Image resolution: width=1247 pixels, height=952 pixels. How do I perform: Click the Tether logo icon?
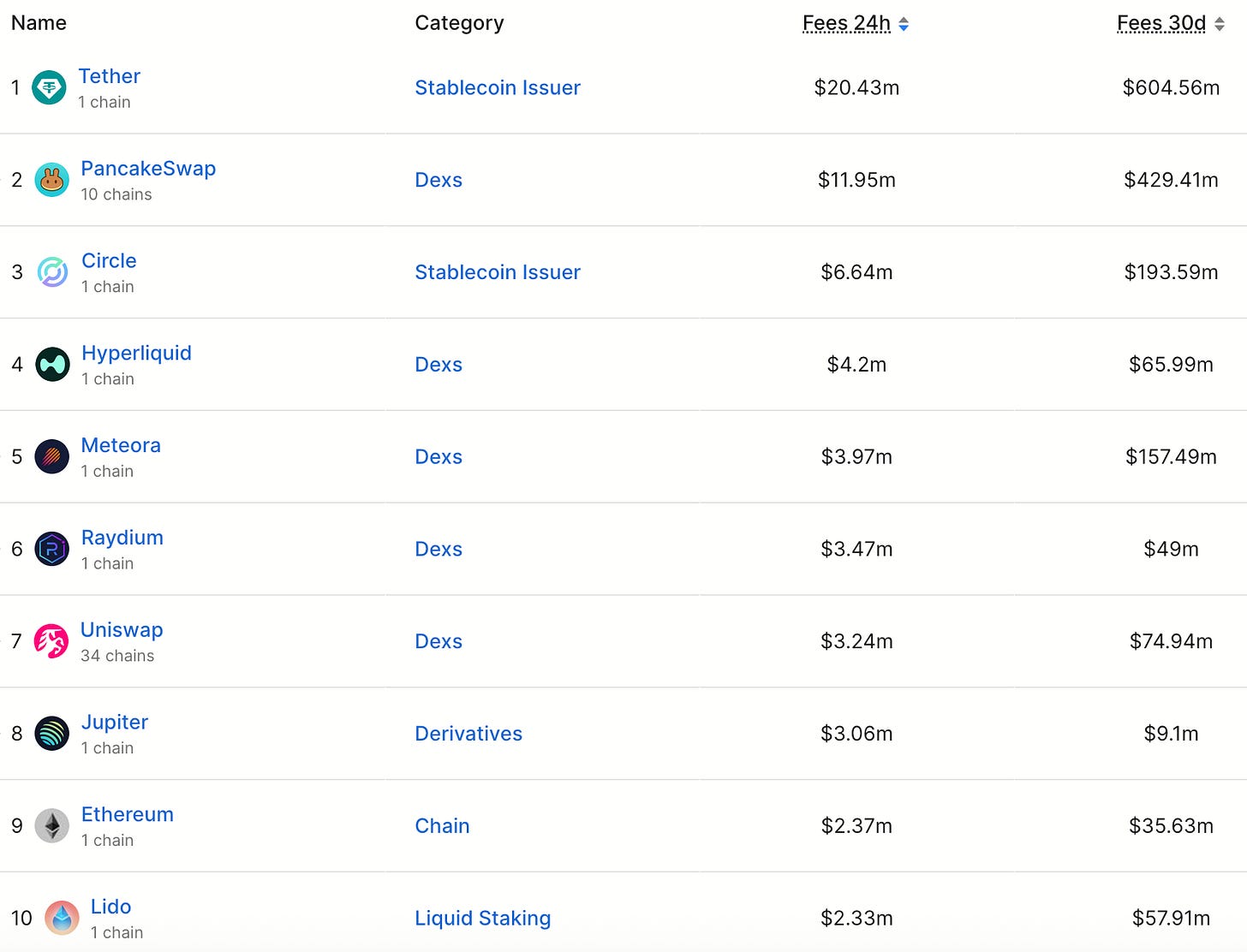(49, 87)
